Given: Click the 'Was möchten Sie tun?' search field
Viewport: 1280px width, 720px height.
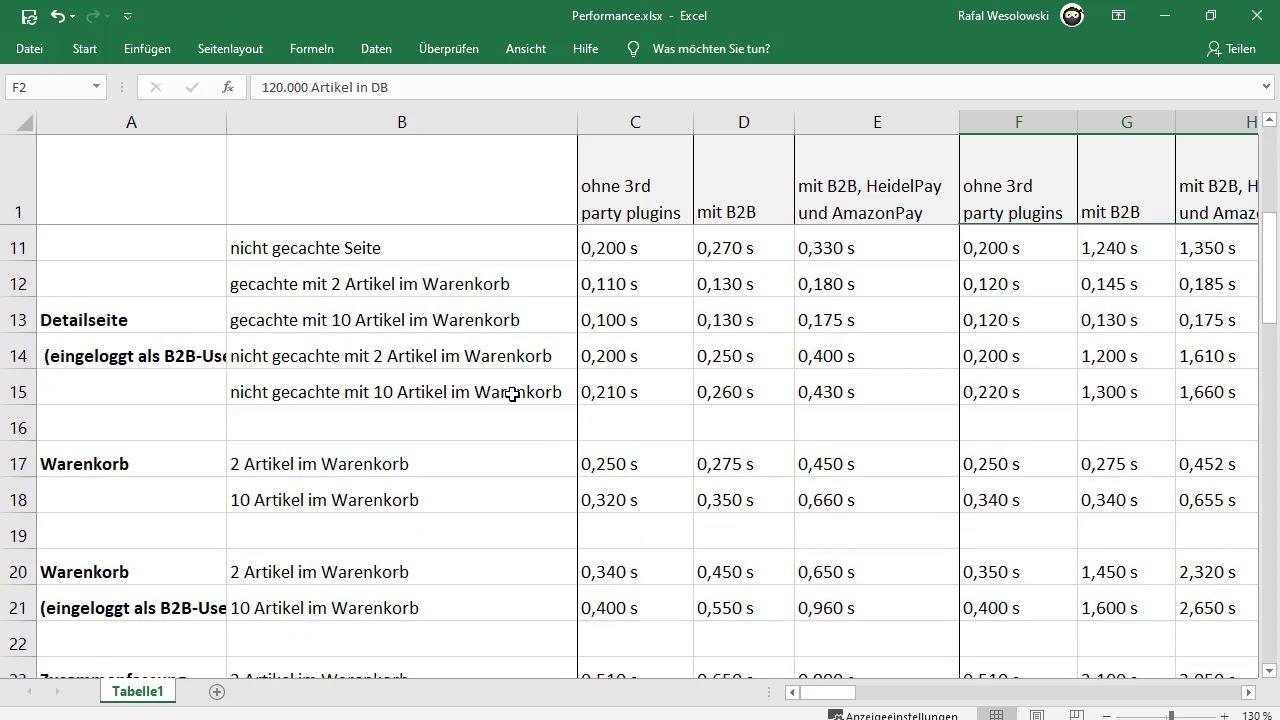Looking at the screenshot, I should 711,49.
